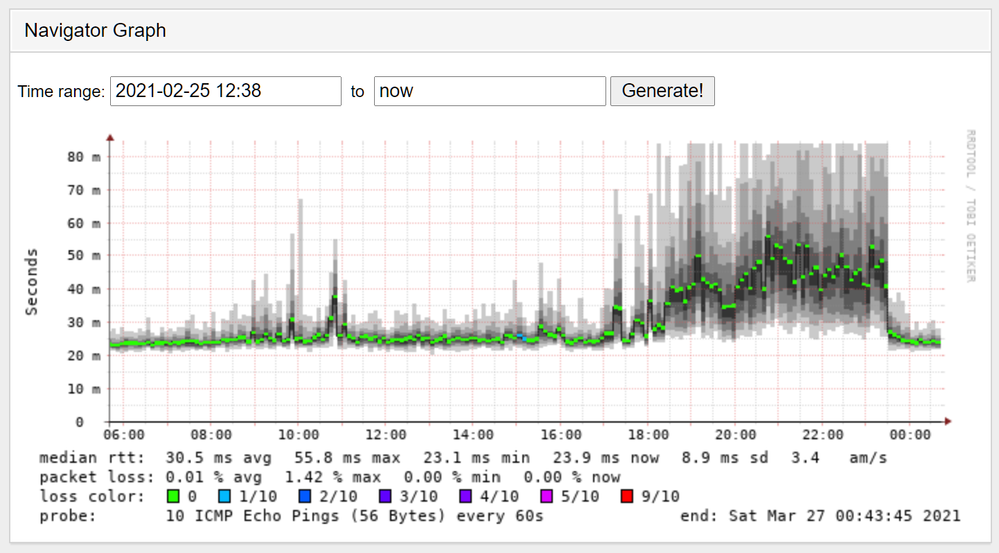Click the light blue '1/10' loss swatch
Viewport: 999px width, 553px height.
point(224,496)
